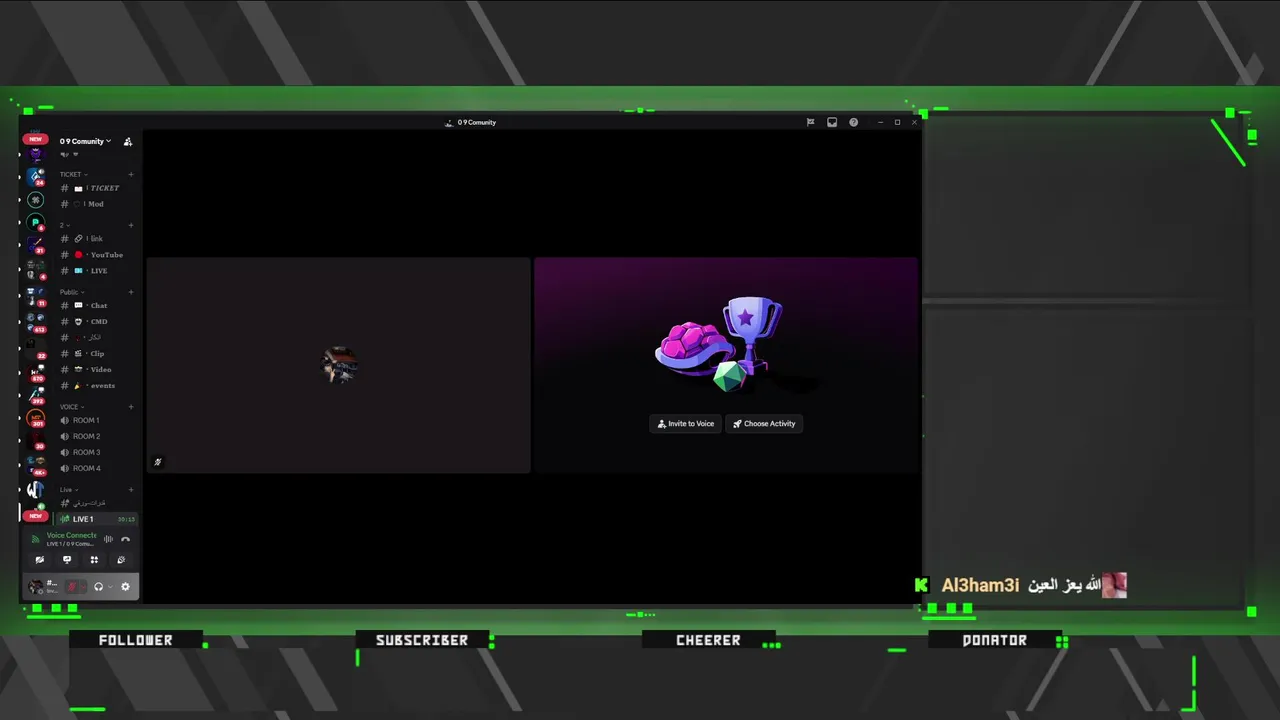Viewport: 1280px width, 720px height.
Task: Click the flag icon in the title bar
Action: (810, 122)
